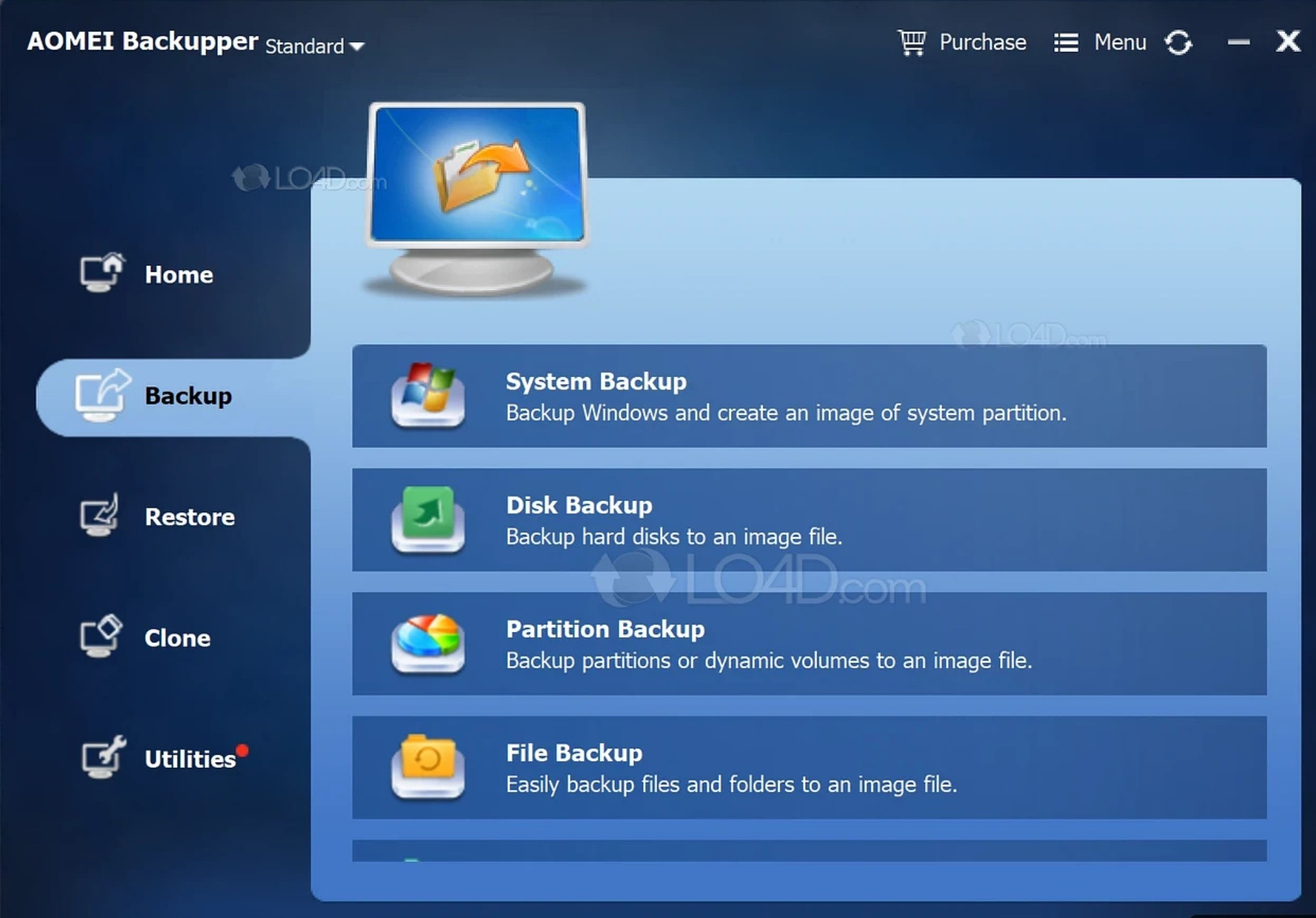
Task: Click the red notification dot on Utilities
Action: point(243,750)
